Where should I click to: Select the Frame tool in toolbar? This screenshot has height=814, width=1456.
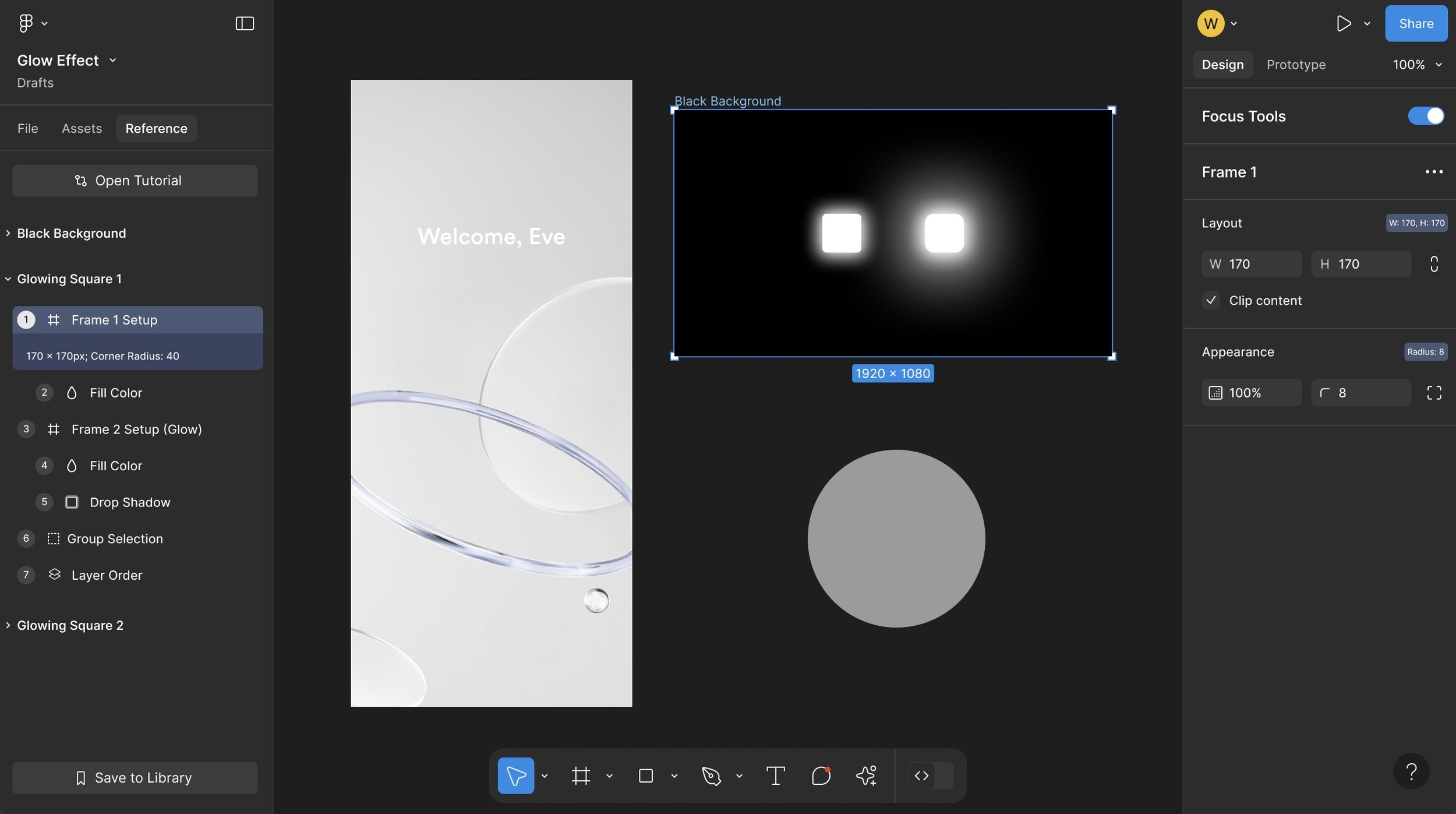pyautogui.click(x=581, y=776)
